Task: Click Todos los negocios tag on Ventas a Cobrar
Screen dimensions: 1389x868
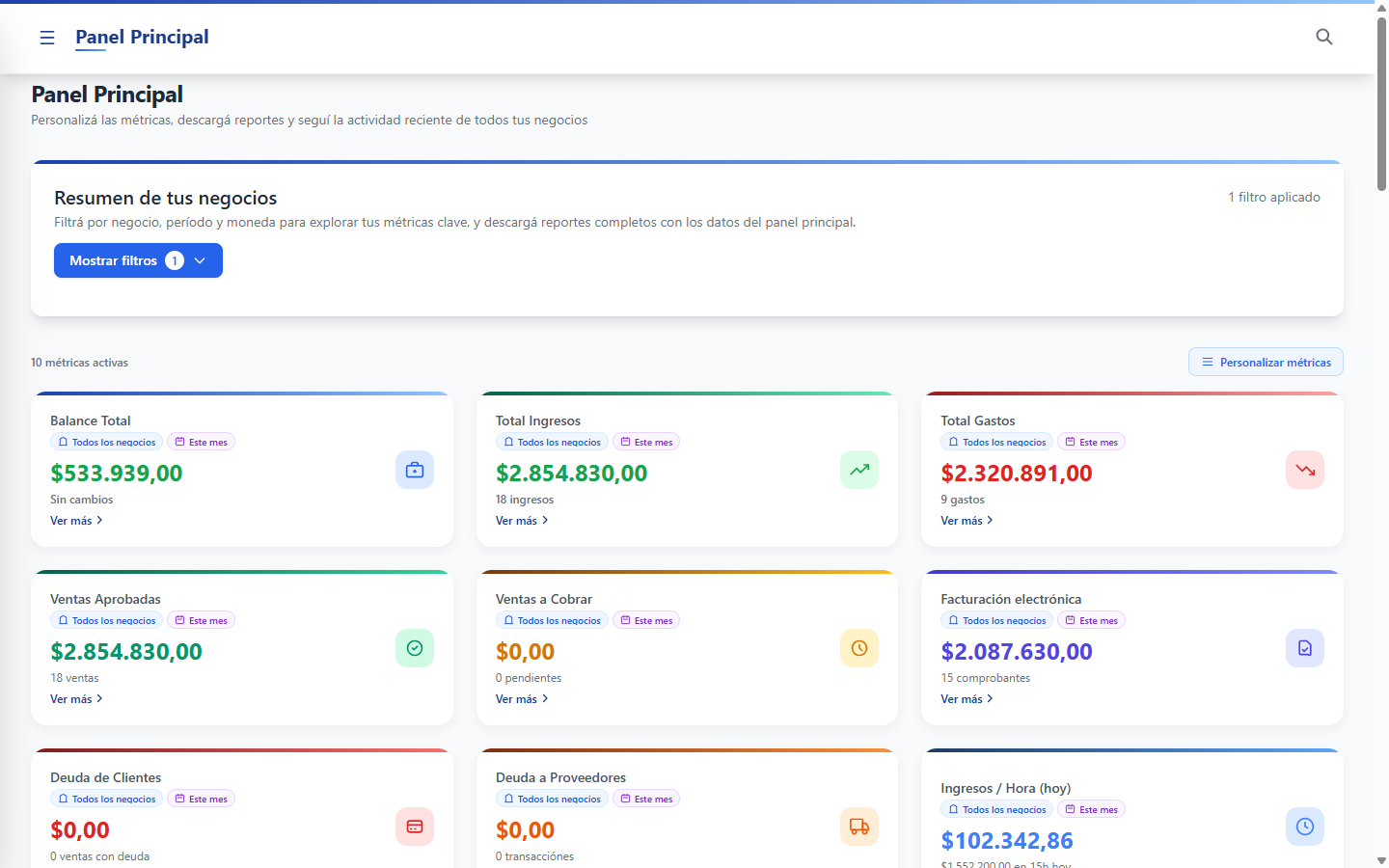Action: coord(552,620)
